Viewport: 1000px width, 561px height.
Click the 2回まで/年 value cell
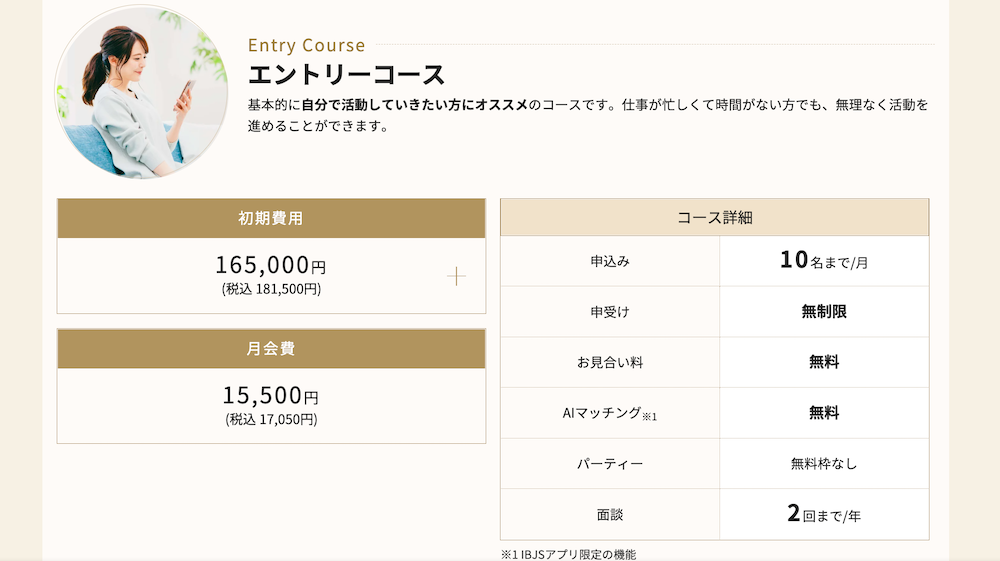(x=824, y=515)
